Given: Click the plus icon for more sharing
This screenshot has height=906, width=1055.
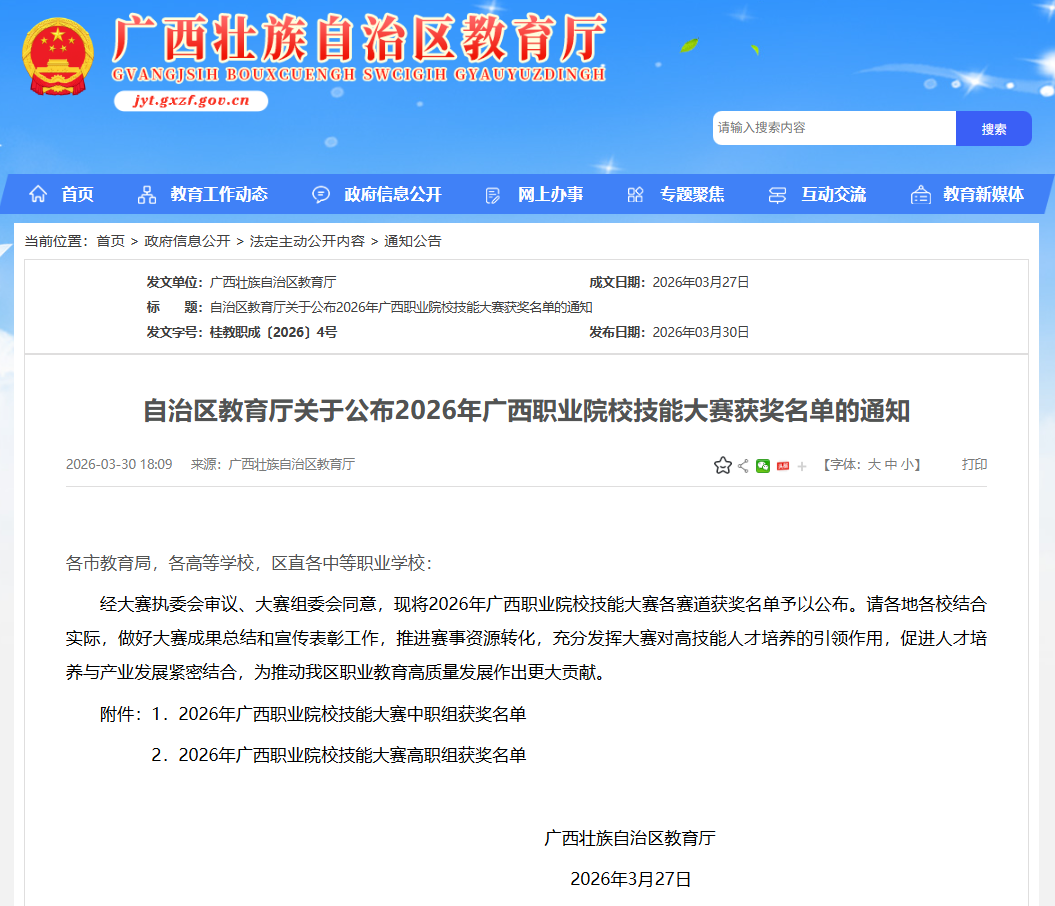Looking at the screenshot, I should pos(802,466).
